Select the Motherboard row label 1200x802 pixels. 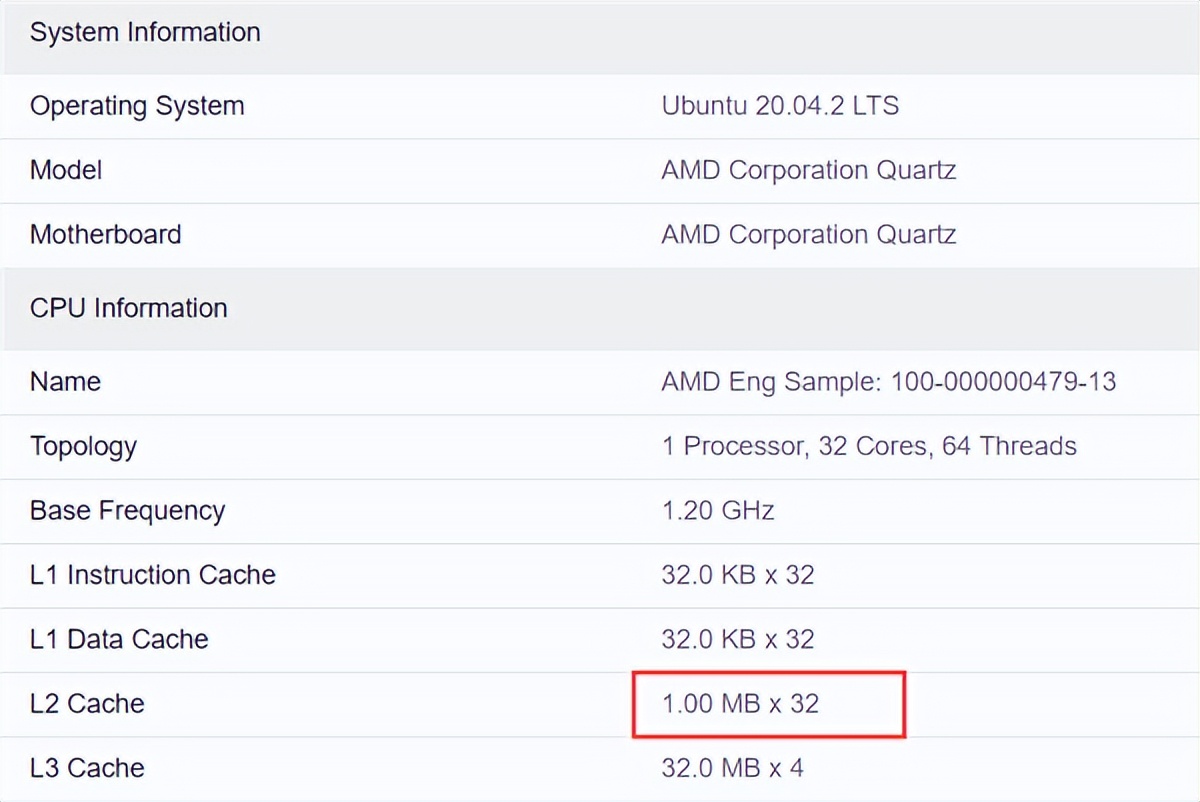(106, 234)
